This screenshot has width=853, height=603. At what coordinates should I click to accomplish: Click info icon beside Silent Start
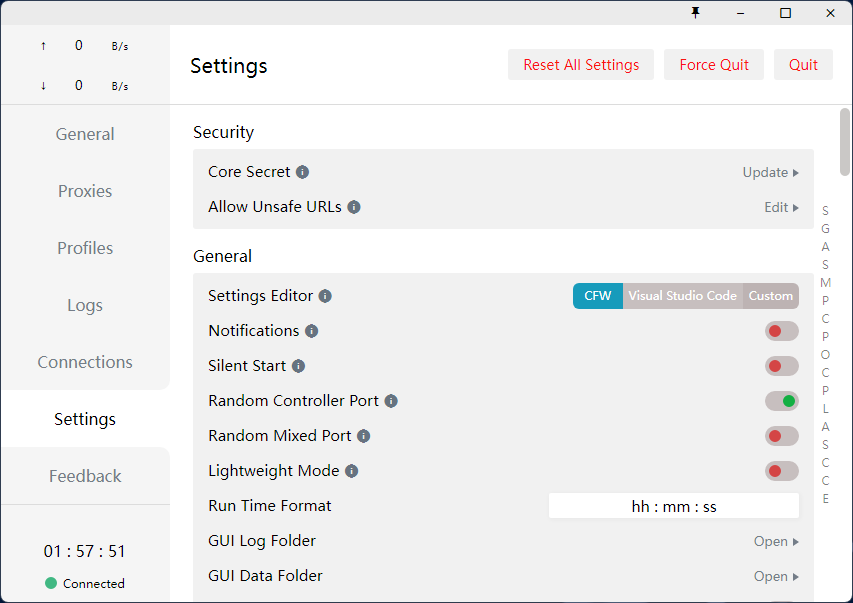[298, 366]
